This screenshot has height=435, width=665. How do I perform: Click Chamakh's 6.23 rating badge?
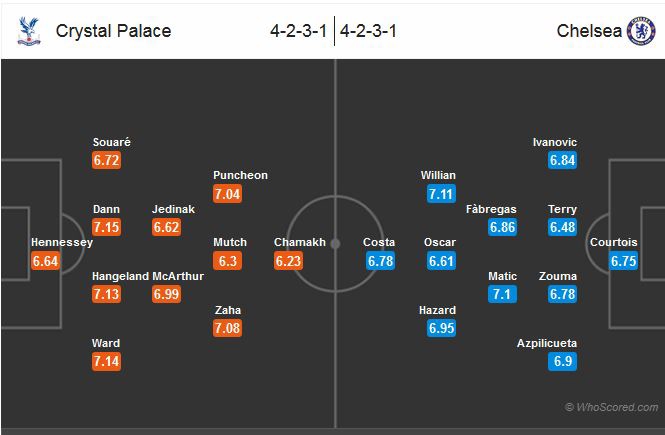tap(288, 261)
